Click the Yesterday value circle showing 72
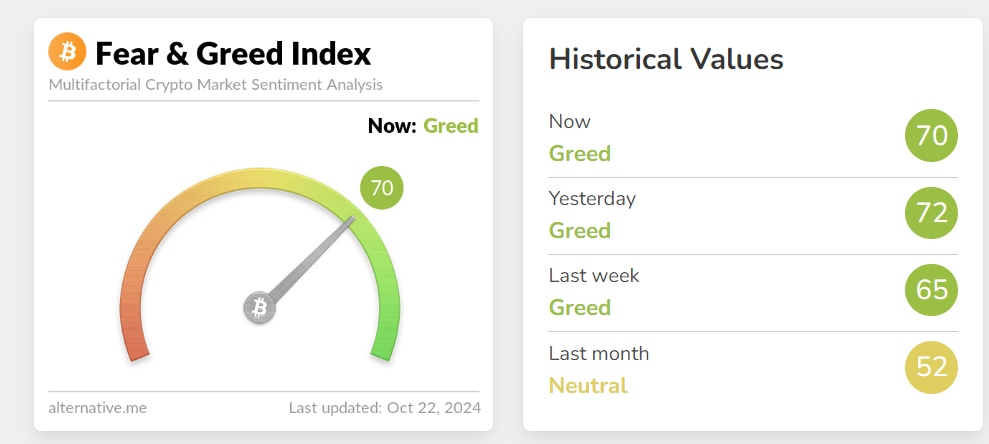 931,213
